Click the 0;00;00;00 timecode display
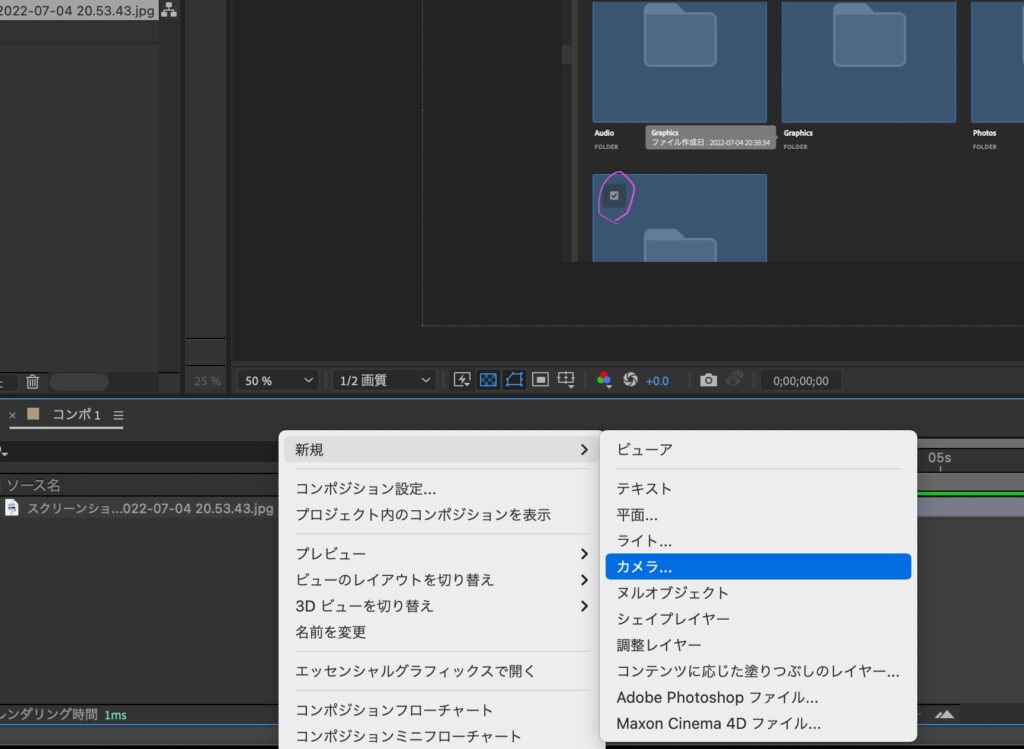 point(800,380)
